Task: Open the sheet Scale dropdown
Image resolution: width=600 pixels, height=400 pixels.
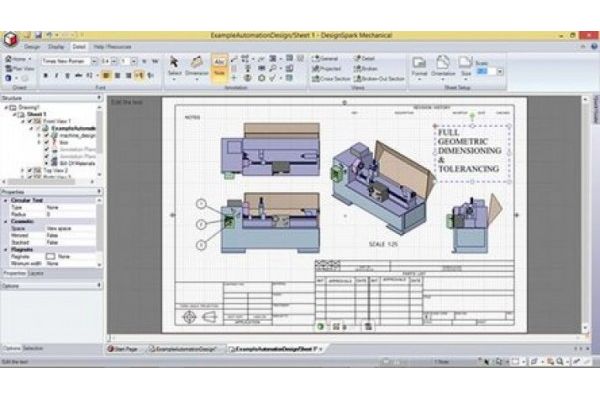Action: click(x=500, y=72)
